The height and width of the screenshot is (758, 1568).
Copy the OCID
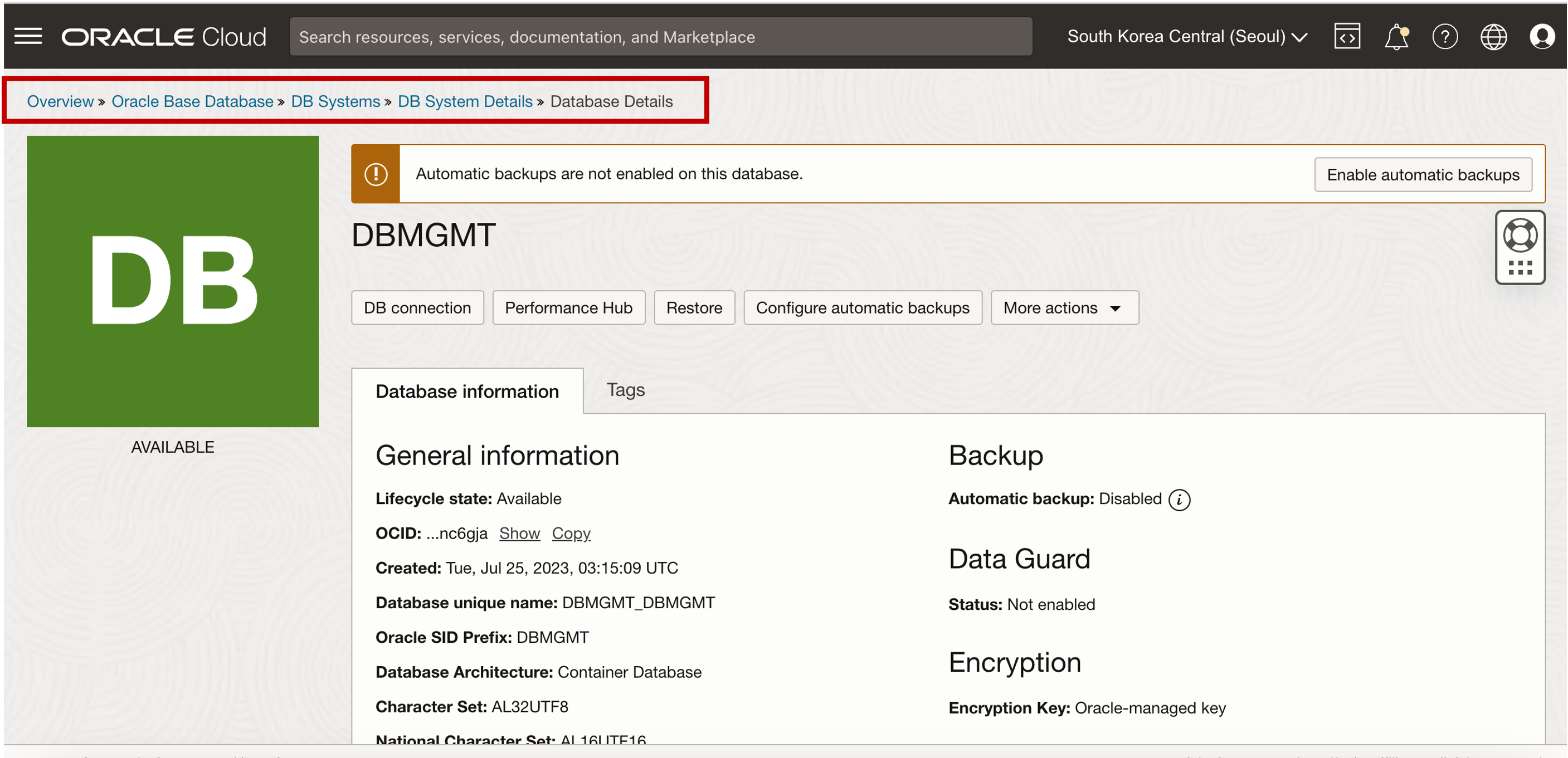coord(571,534)
